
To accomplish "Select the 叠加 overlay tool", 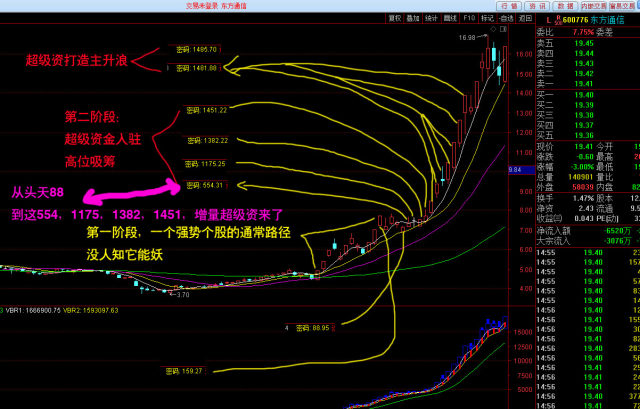I will 413,18.
